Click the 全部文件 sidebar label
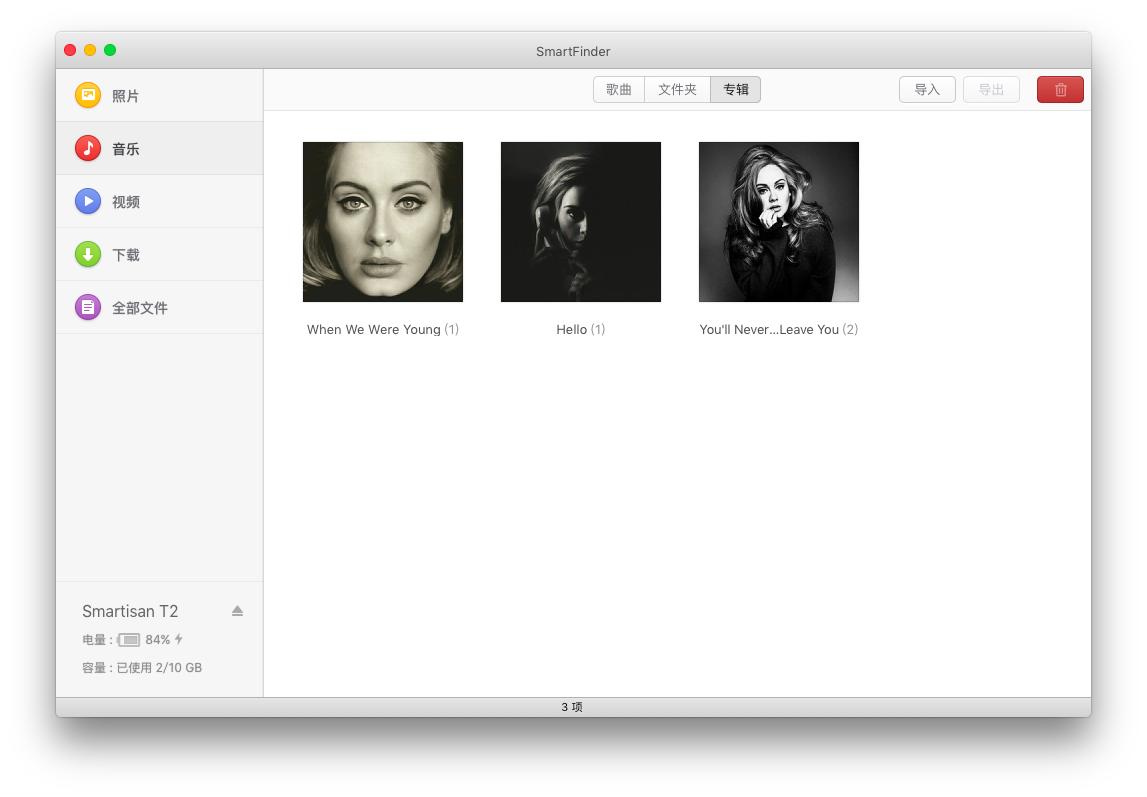 140,308
